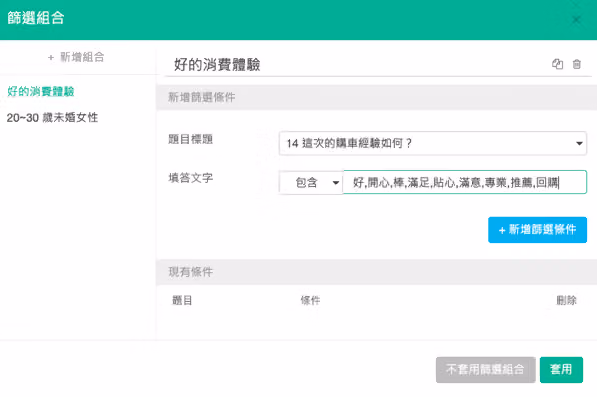Click the 題目 column header
Viewport: 597px width, 397px height.
182,300
